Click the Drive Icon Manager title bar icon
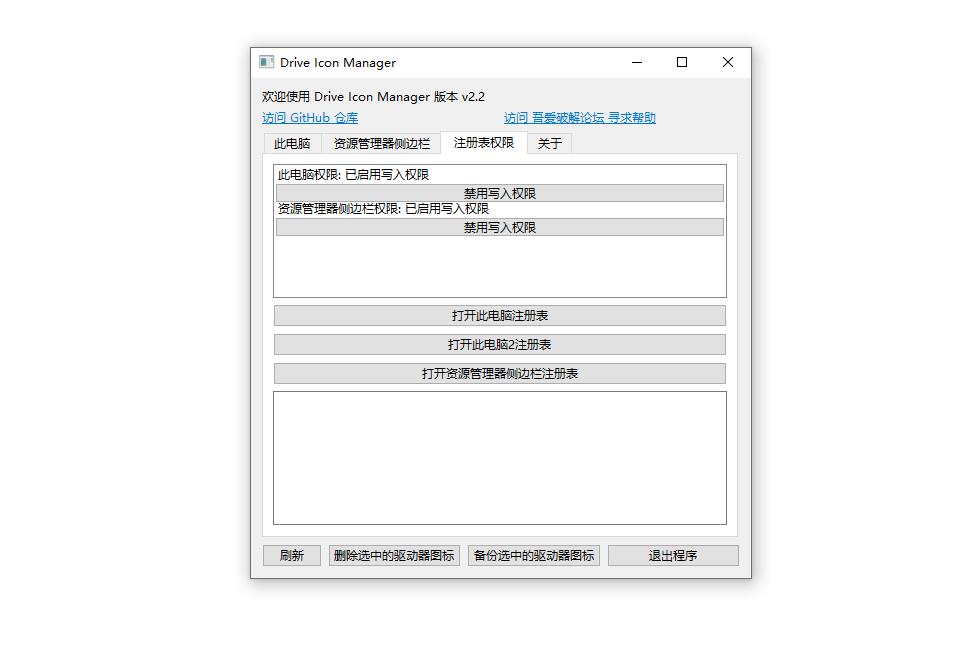The width and height of the screenshot is (980, 661). pos(266,62)
